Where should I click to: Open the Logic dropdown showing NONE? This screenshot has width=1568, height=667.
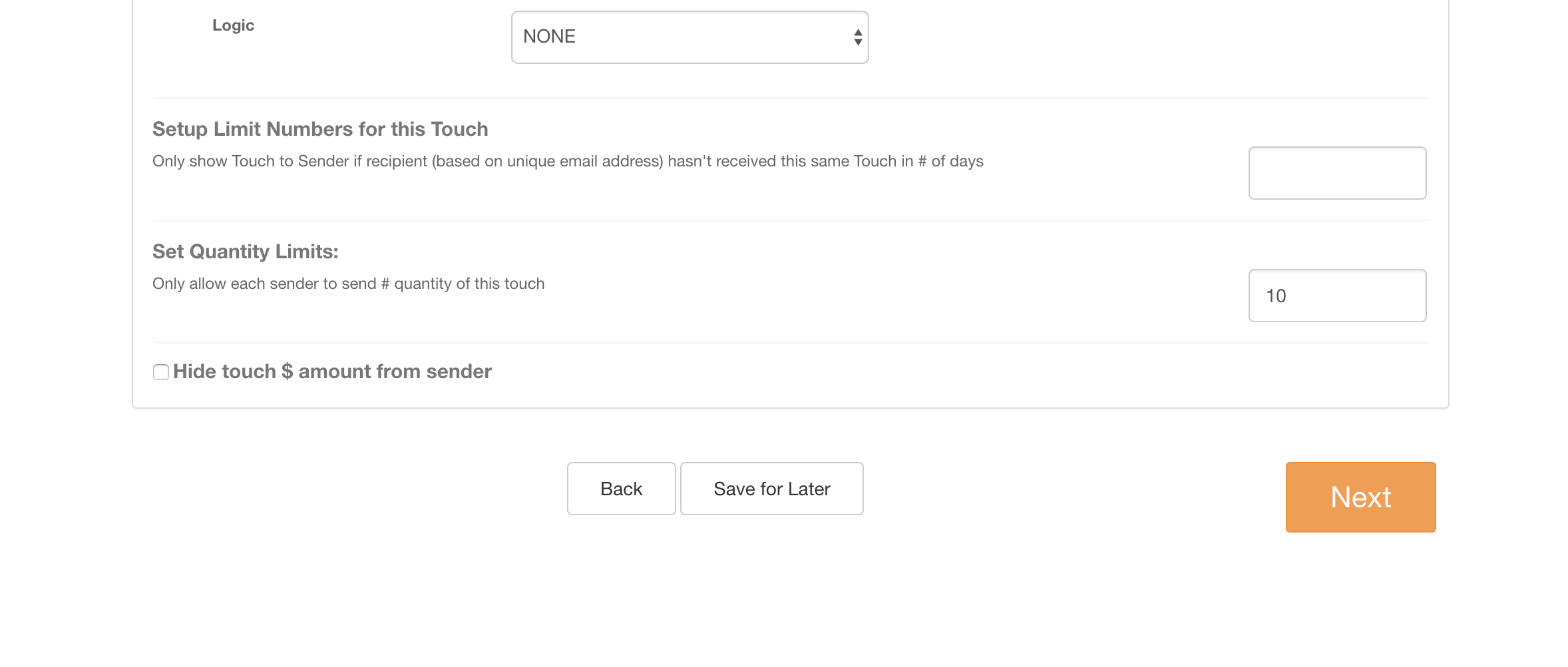pyautogui.click(x=689, y=37)
